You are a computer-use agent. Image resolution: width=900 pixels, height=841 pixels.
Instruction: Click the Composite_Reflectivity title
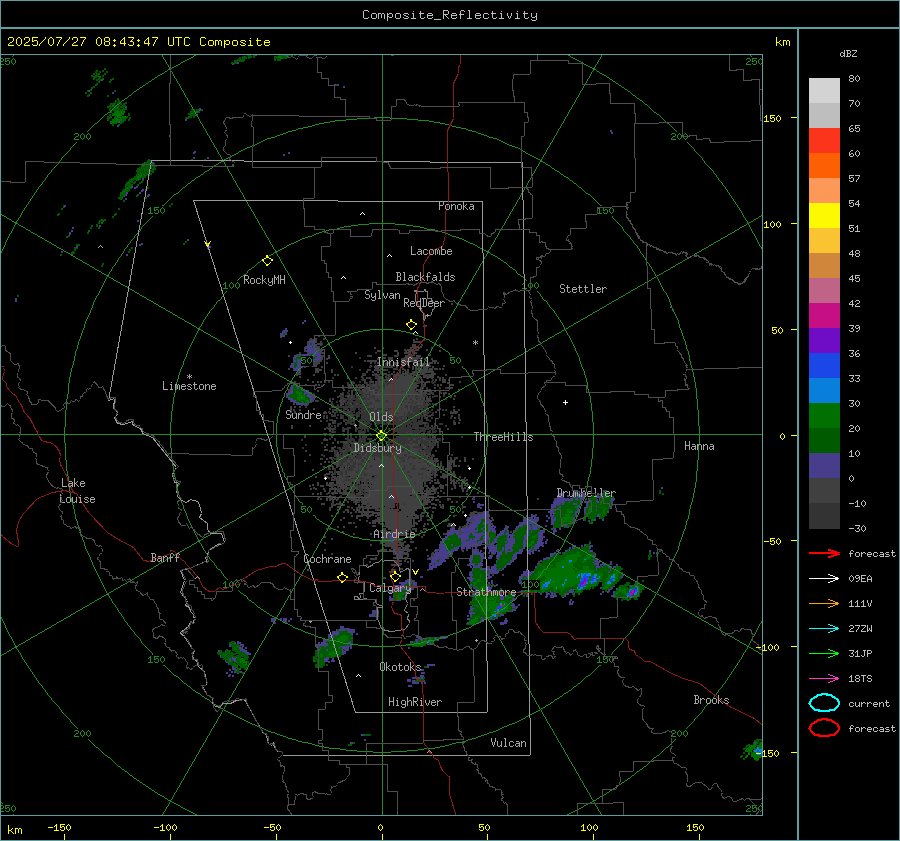450,15
